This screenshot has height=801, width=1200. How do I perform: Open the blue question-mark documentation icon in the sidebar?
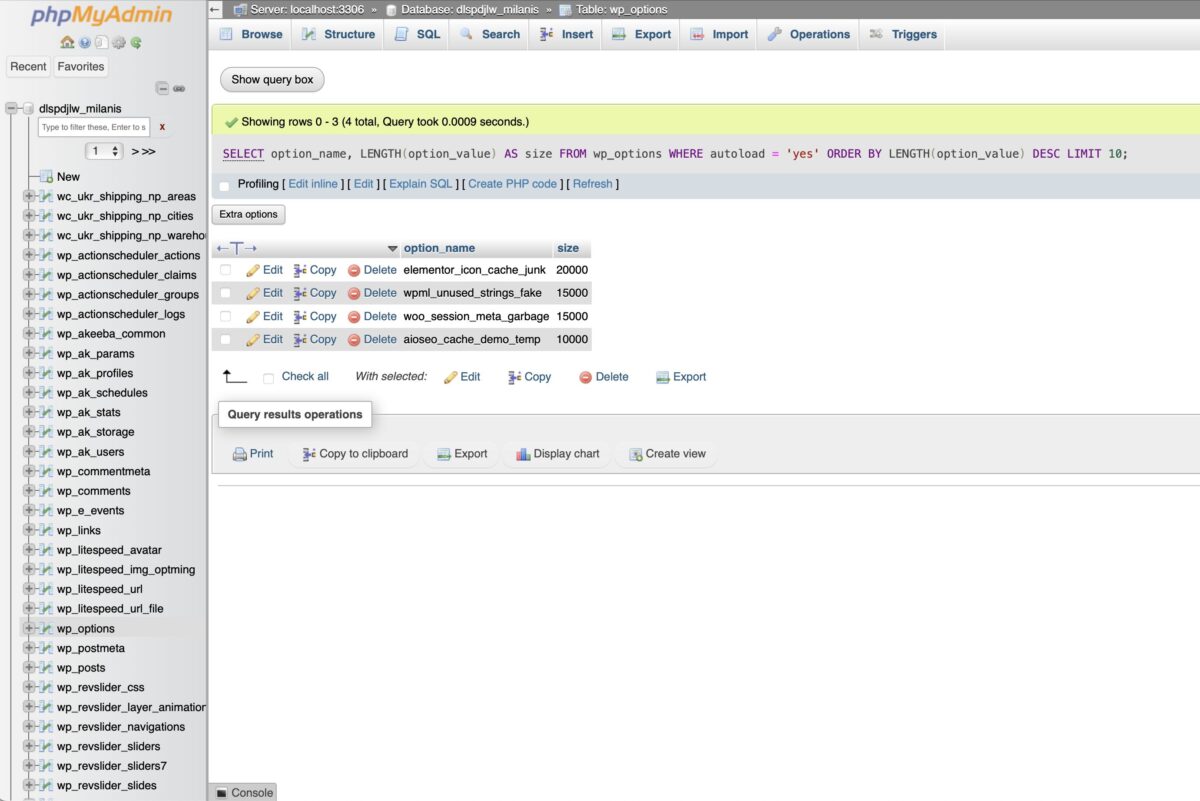click(x=85, y=43)
